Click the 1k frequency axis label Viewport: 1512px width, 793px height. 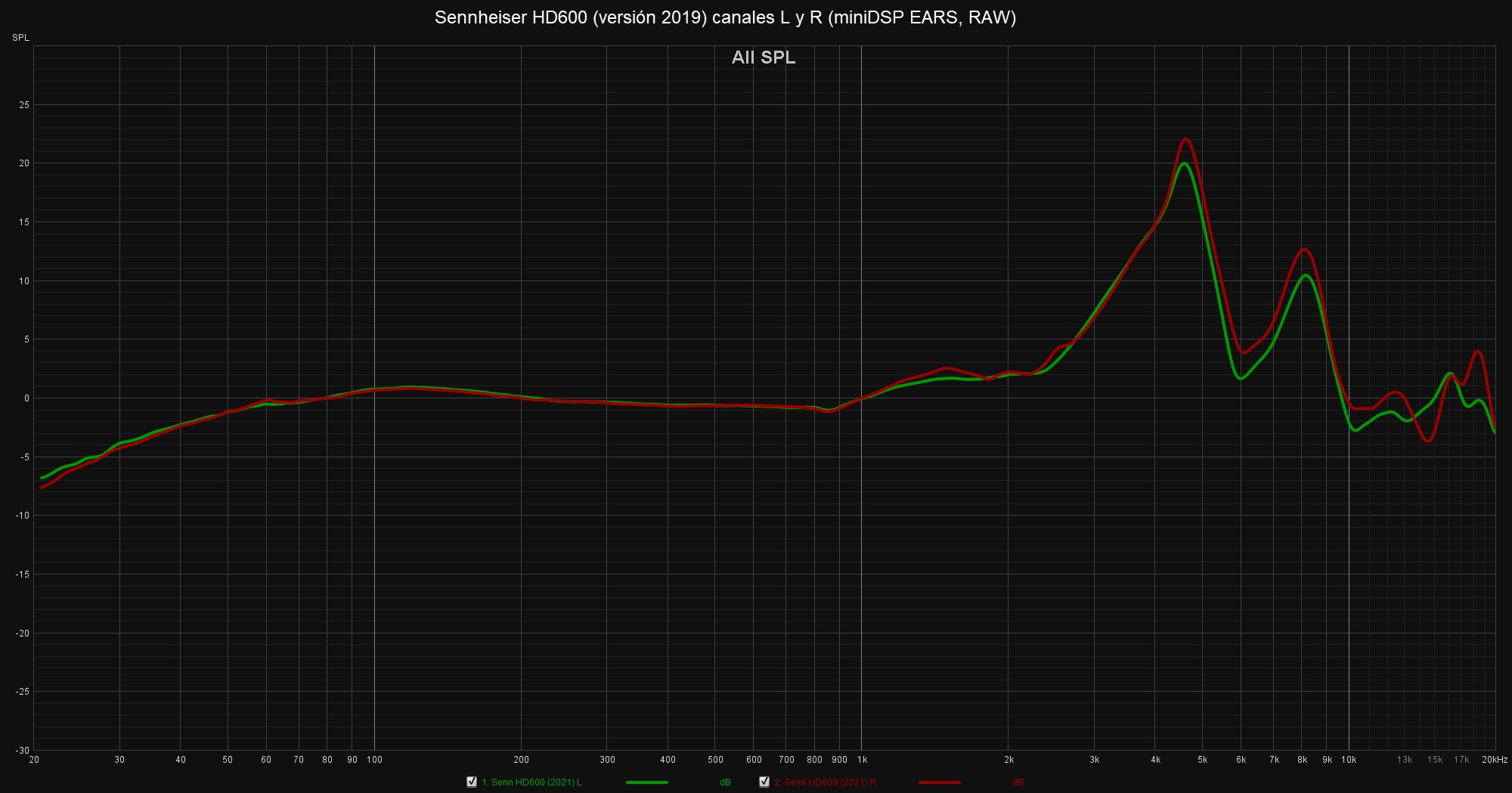(x=862, y=760)
